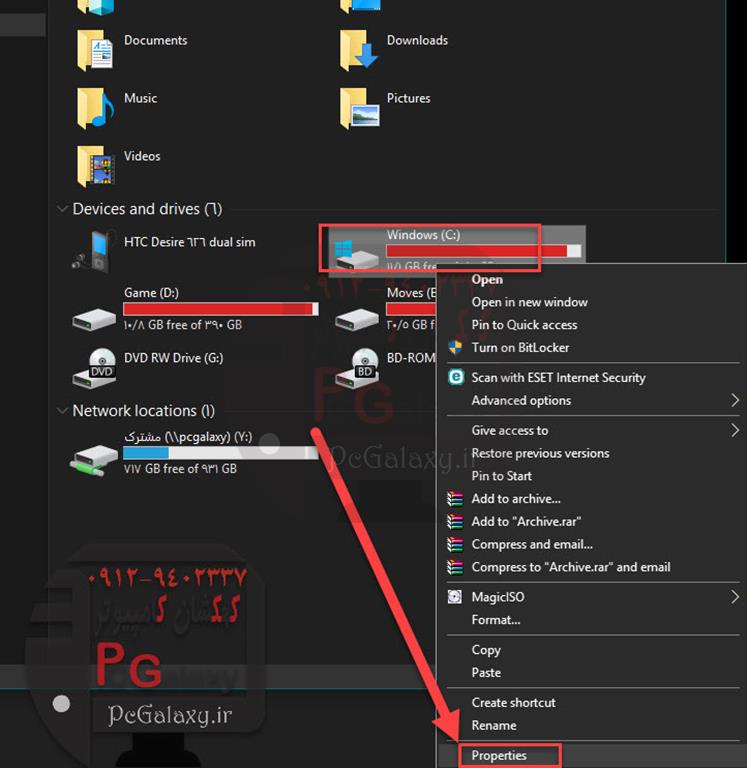Open the Videos folder icon
747x768 pixels.
click(x=96, y=165)
